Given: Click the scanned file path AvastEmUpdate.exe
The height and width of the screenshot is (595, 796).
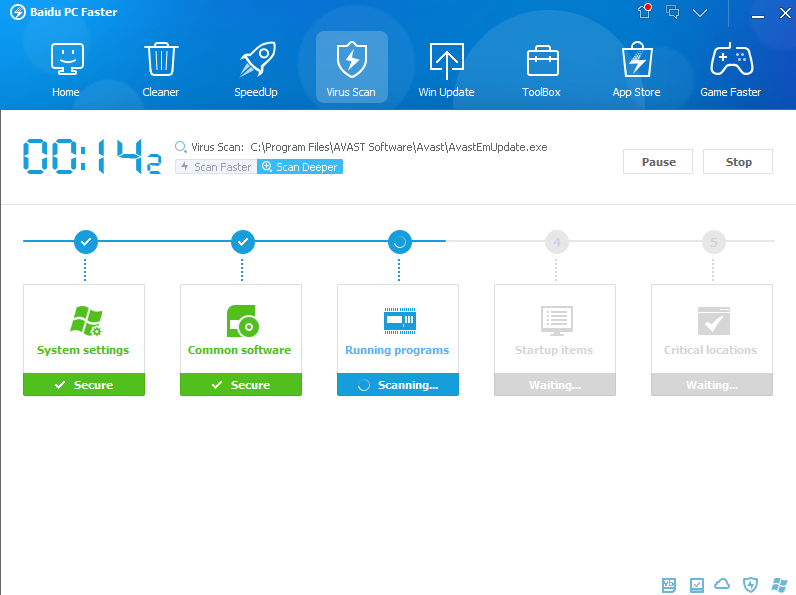Looking at the screenshot, I should (x=399, y=147).
